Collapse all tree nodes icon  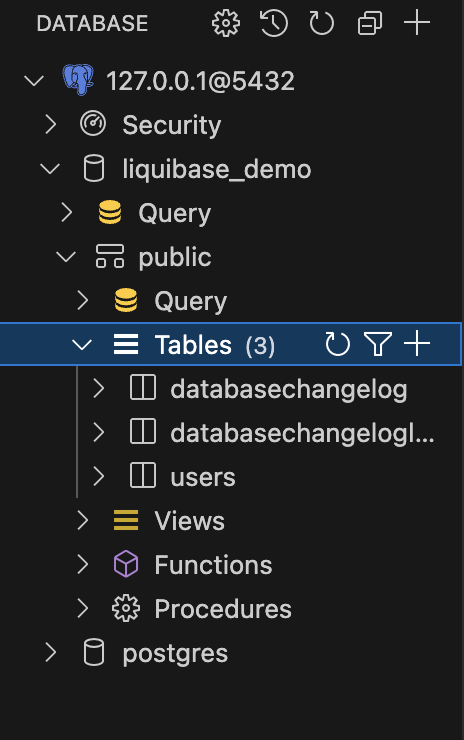(370, 23)
